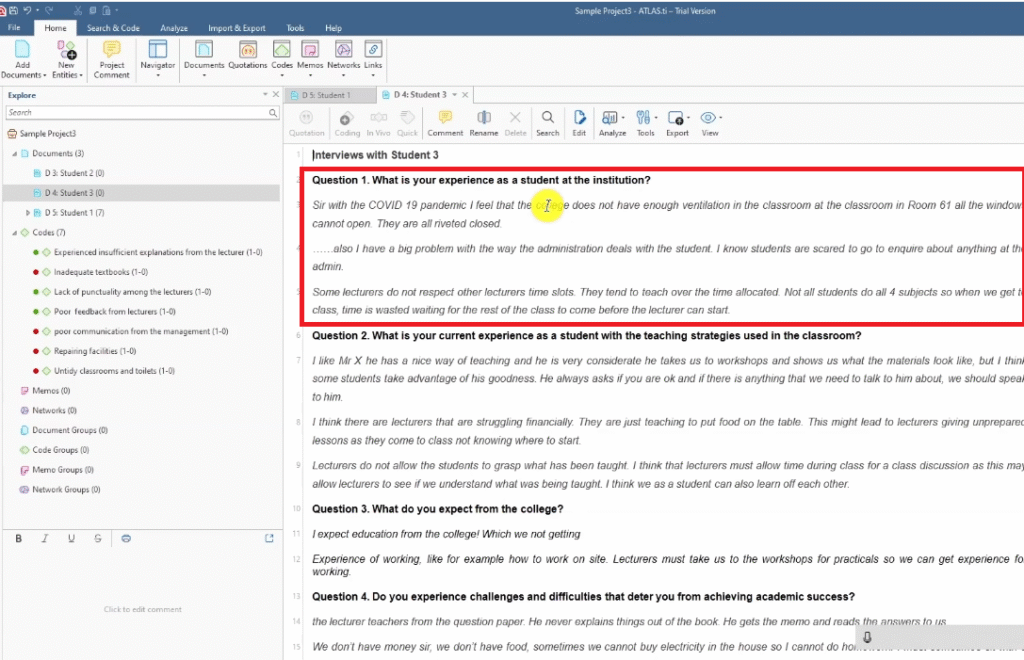Click the Search magnifier in document toolbar
The width and height of the screenshot is (1024, 660).
(547, 120)
